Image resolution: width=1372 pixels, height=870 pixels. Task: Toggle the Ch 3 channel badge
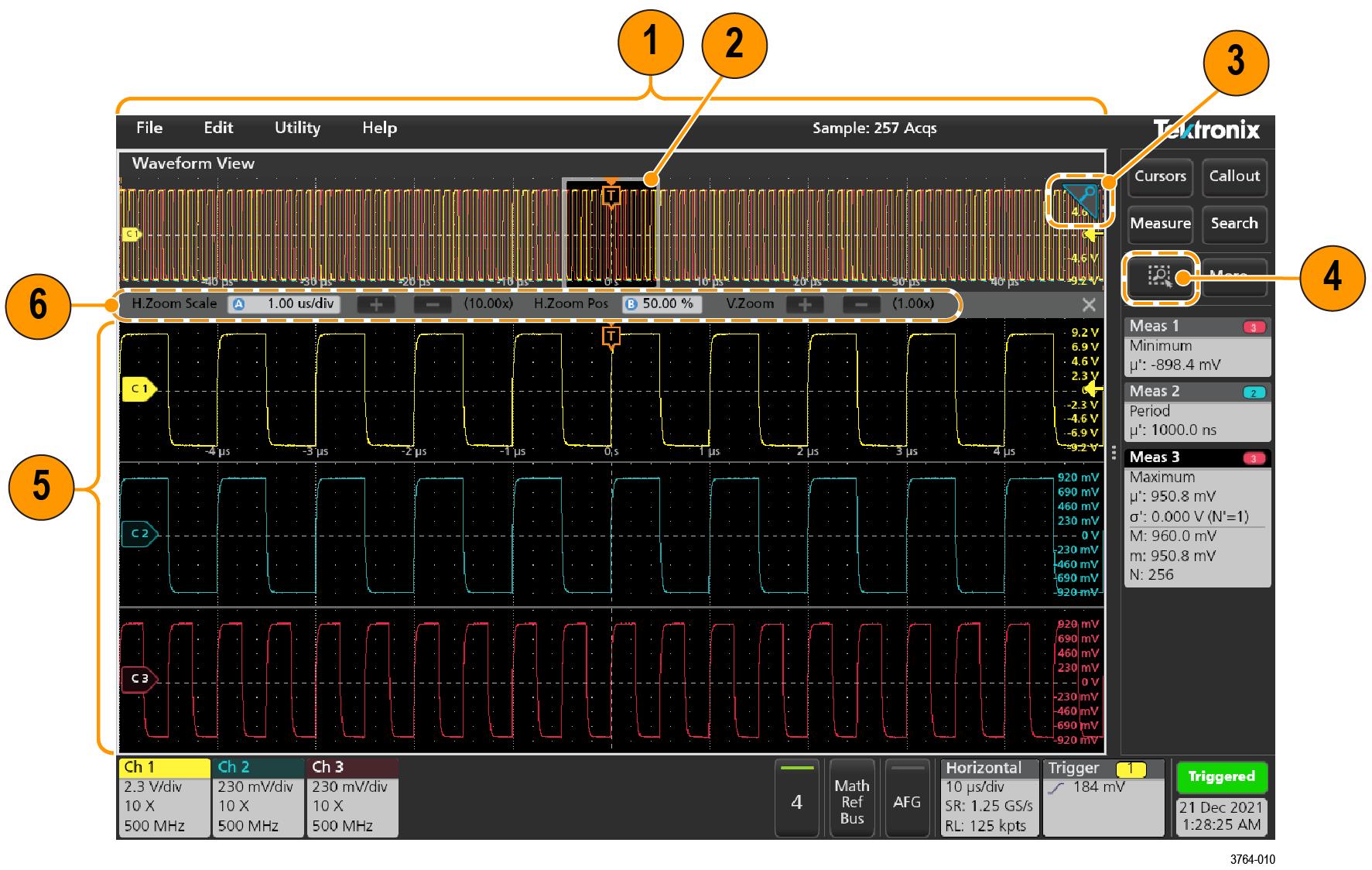pos(352,798)
